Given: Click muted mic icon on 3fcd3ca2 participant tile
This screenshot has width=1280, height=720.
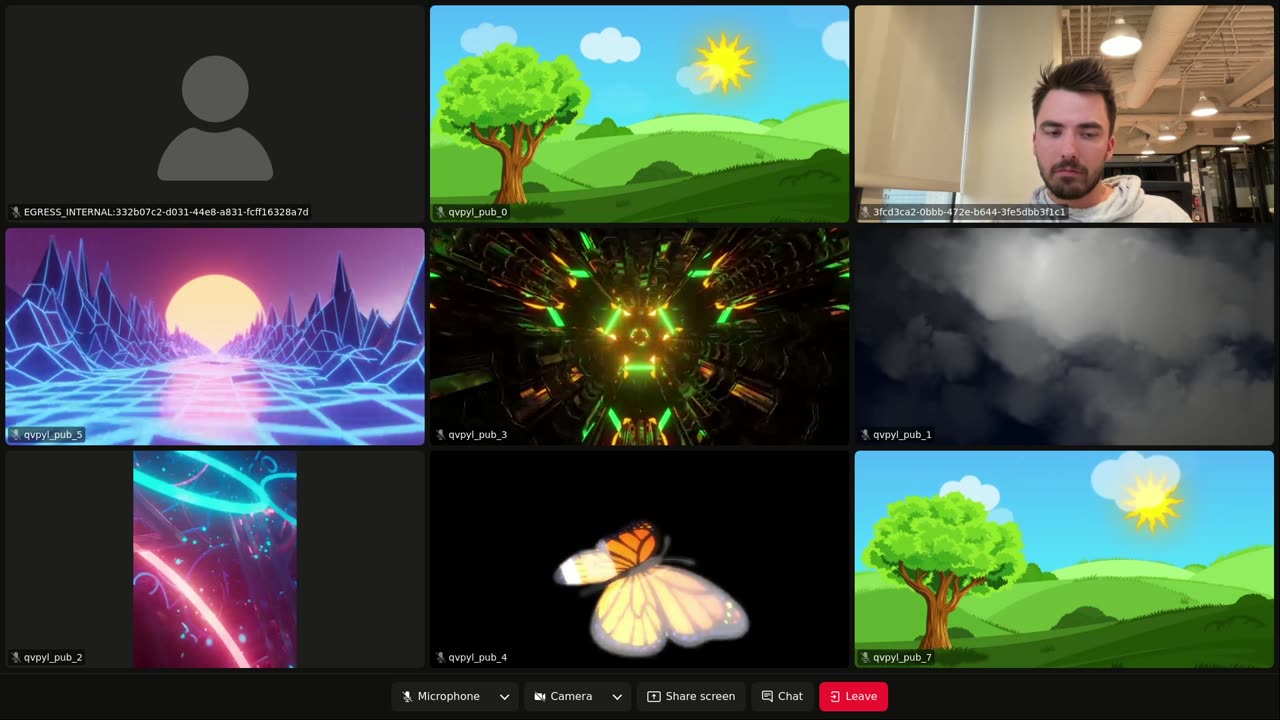Looking at the screenshot, I should tap(865, 212).
